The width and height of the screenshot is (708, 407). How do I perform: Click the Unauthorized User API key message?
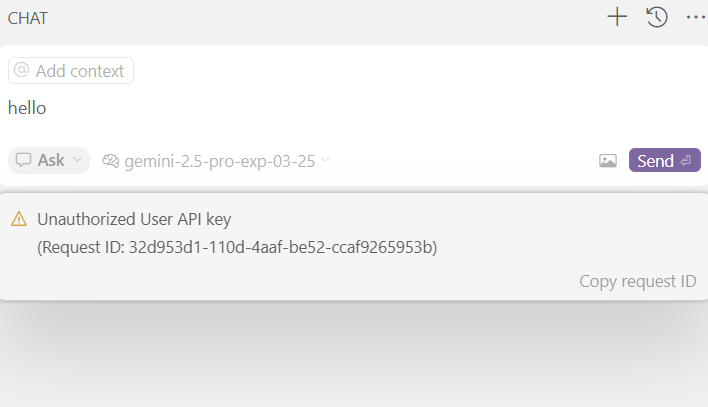point(134,219)
